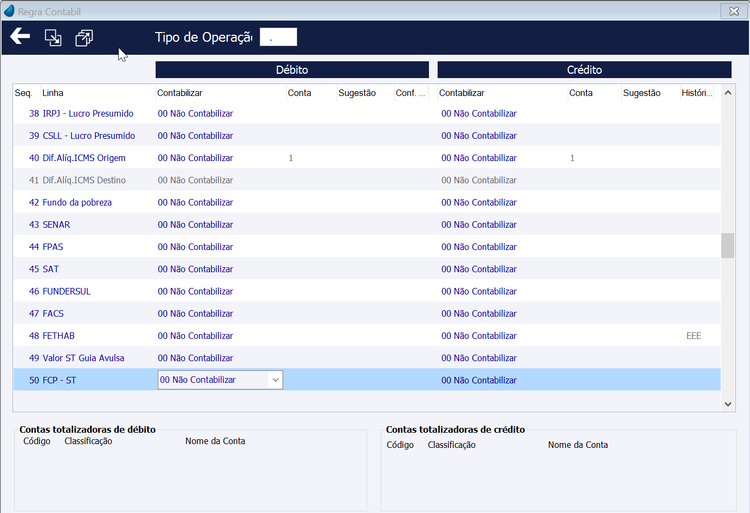750x513 pixels.
Task: Click the EEE history cell in FETHAB row
Action: pos(694,336)
